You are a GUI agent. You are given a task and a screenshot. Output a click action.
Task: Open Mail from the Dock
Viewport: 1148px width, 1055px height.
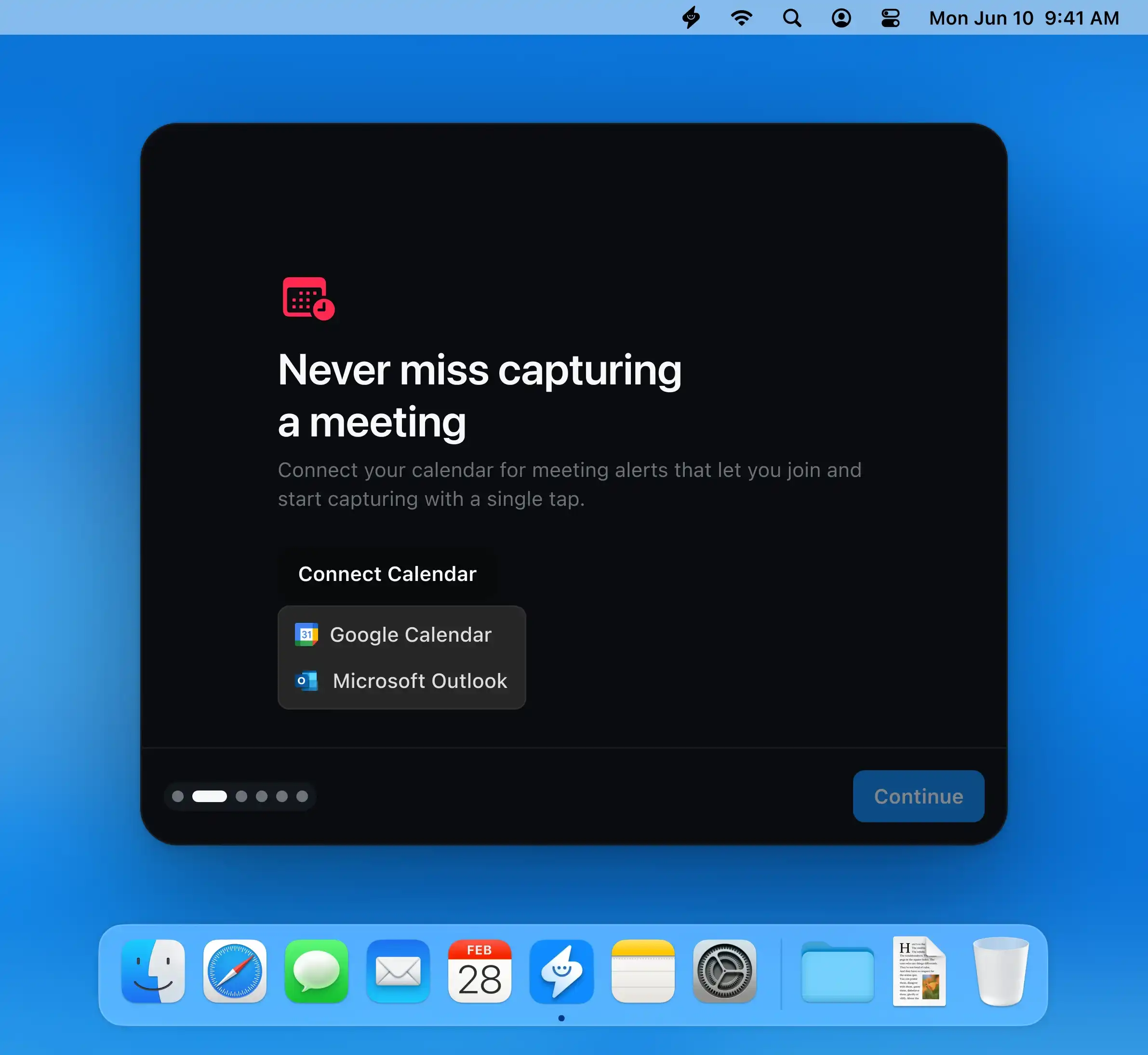tap(398, 972)
